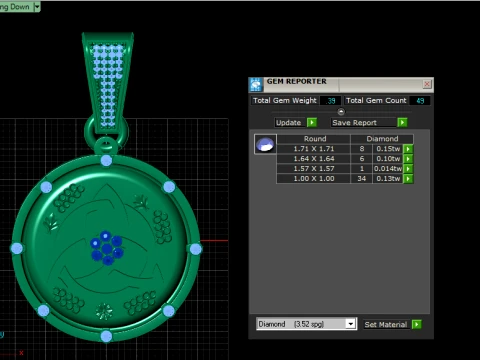Click the center blue gem cluster on pendant
Image resolution: width=480 pixels, height=360 pixels.
click(x=107, y=248)
